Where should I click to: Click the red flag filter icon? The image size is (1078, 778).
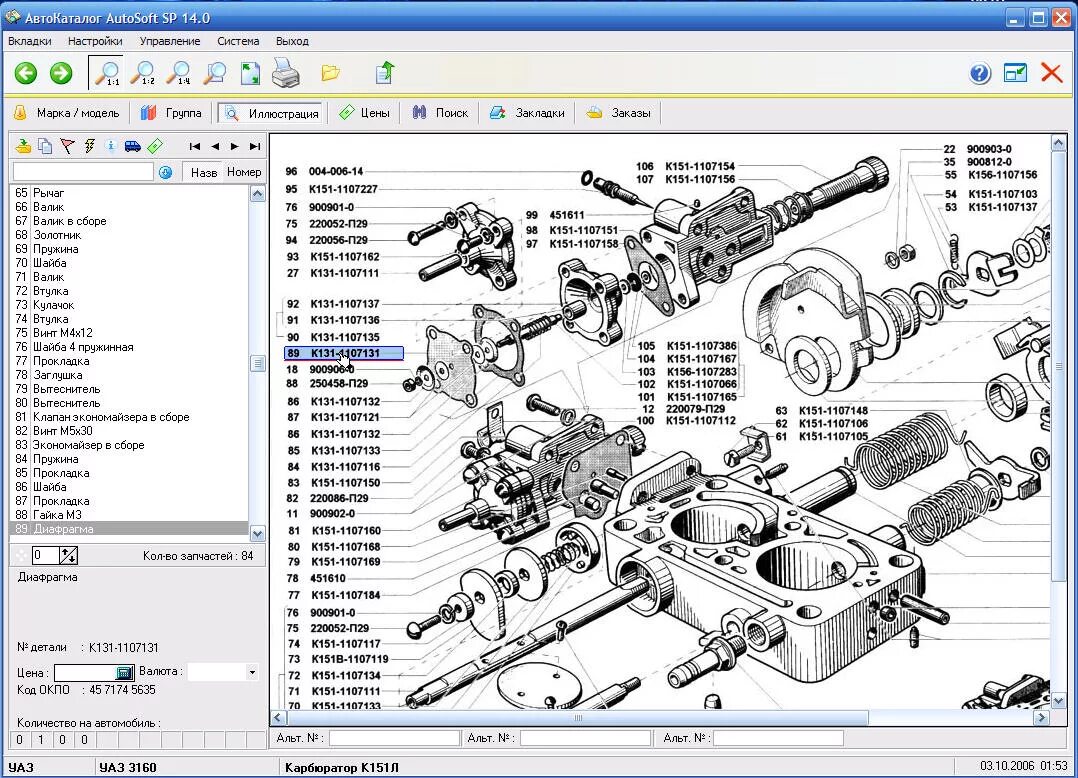pos(67,146)
